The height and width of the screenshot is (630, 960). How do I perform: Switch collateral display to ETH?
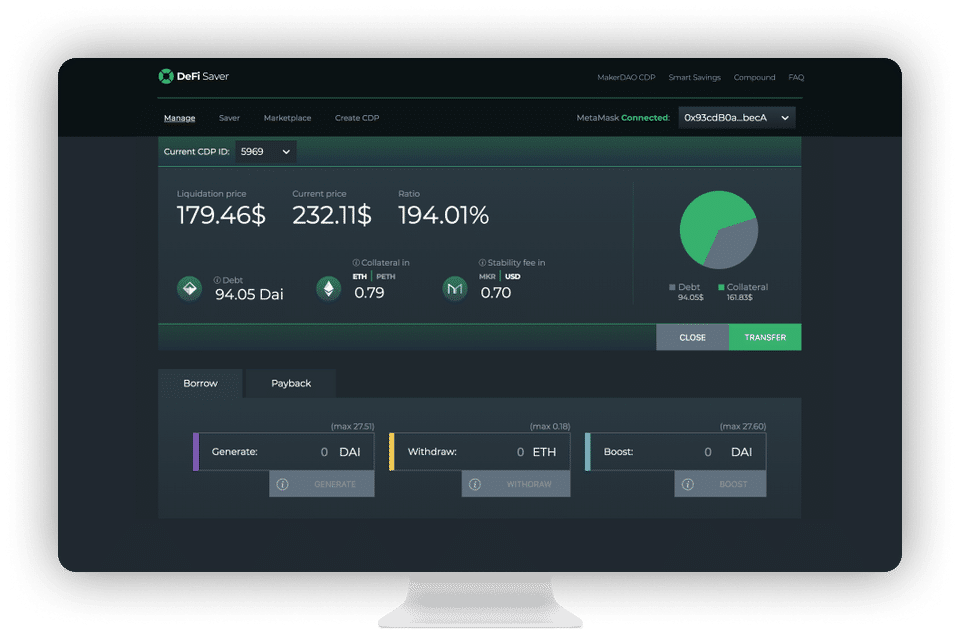coord(359,277)
